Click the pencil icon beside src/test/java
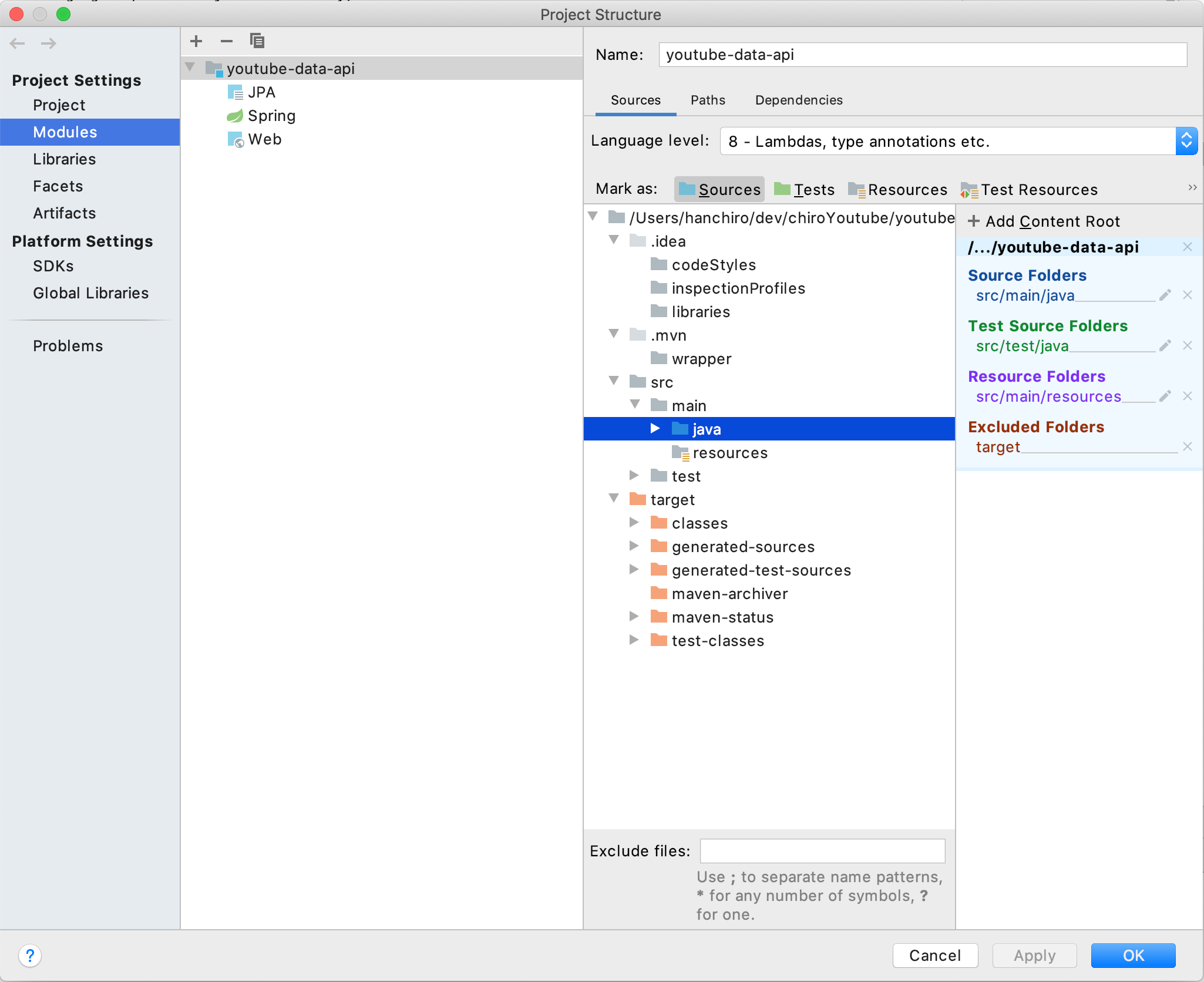This screenshot has height=982, width=1204. [x=1165, y=346]
